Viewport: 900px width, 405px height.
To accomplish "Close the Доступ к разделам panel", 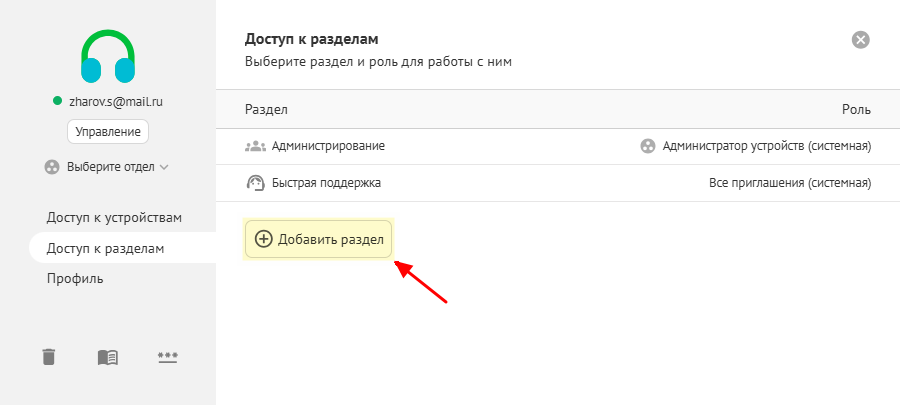I will pos(860,40).
